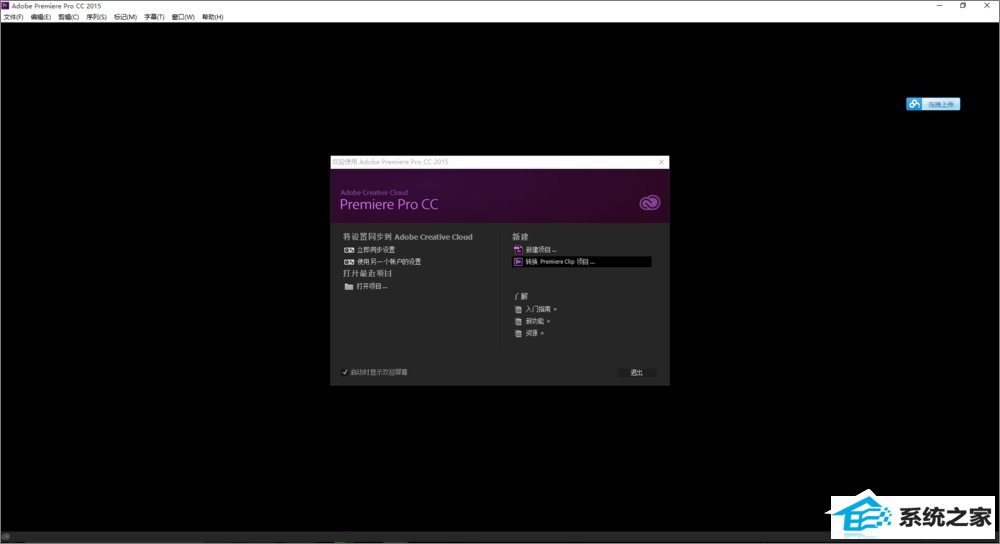Image resolution: width=1000 pixels, height=544 pixels.
Task: Open the 文件(F) menu
Action: pyautogui.click(x=13, y=17)
